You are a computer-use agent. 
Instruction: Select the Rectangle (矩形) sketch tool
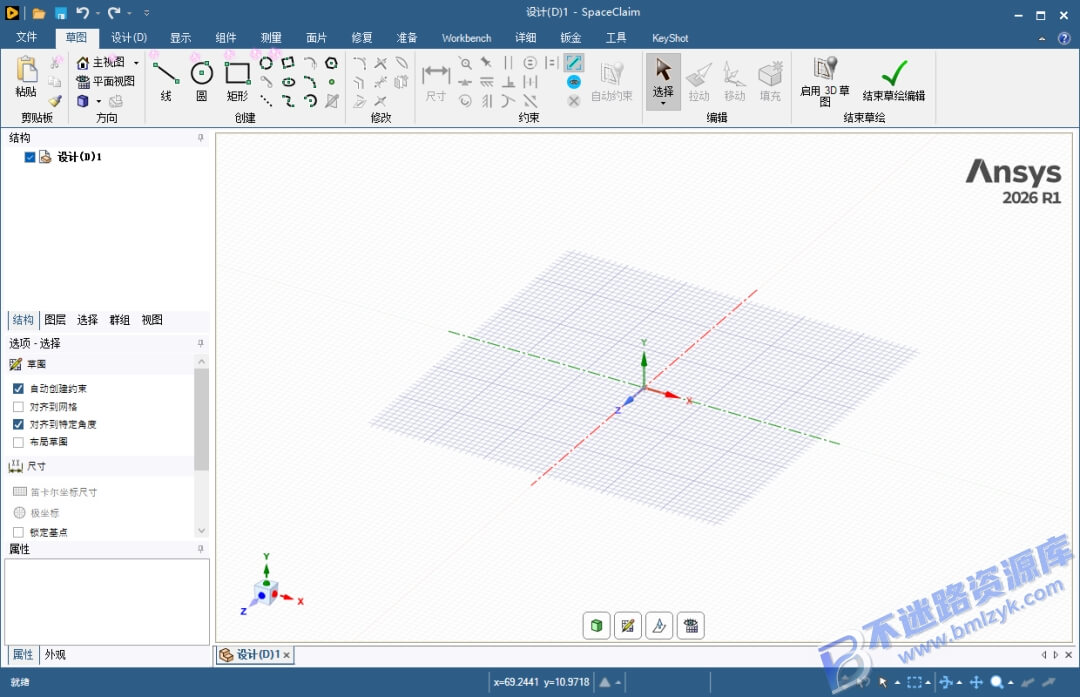point(238,80)
